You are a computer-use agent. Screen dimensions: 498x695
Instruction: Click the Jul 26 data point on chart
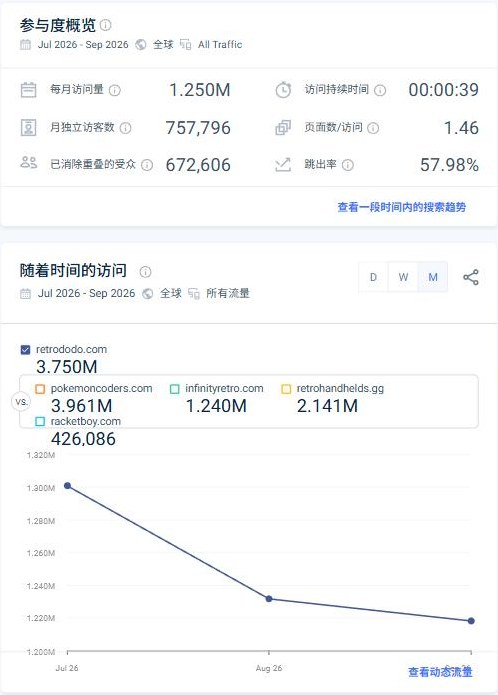67,486
